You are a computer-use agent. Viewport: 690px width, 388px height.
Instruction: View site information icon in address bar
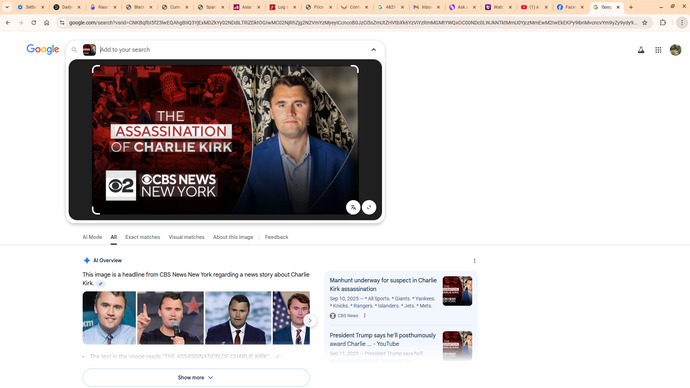(62, 22)
